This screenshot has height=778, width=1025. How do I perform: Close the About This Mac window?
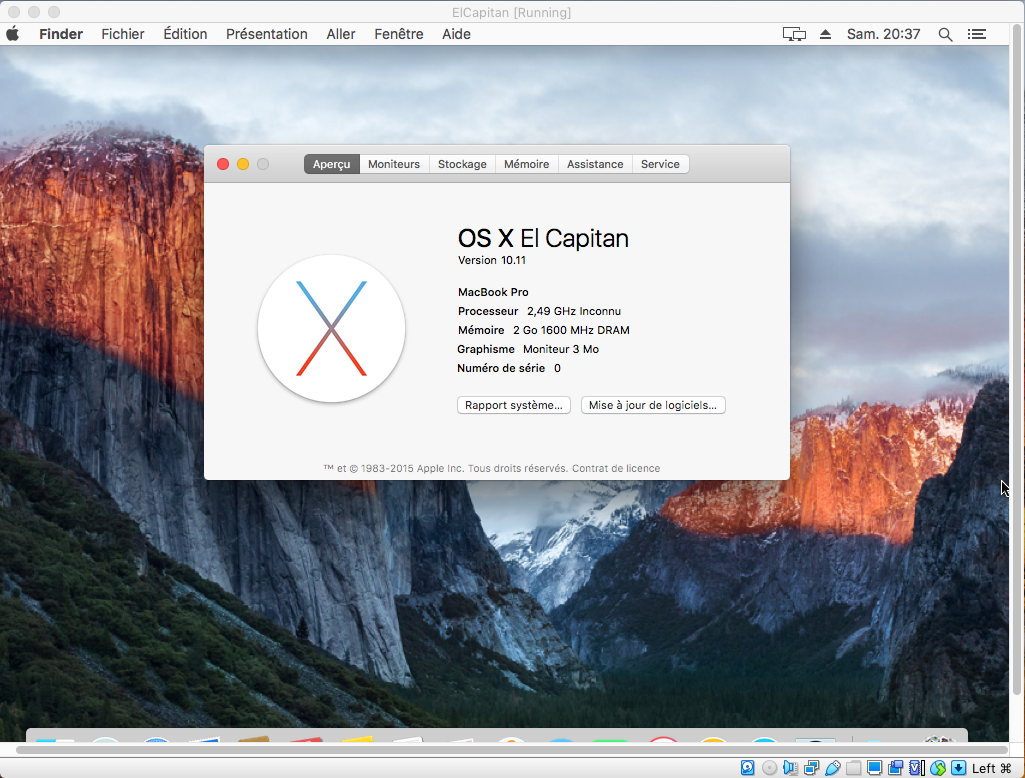pyautogui.click(x=223, y=164)
